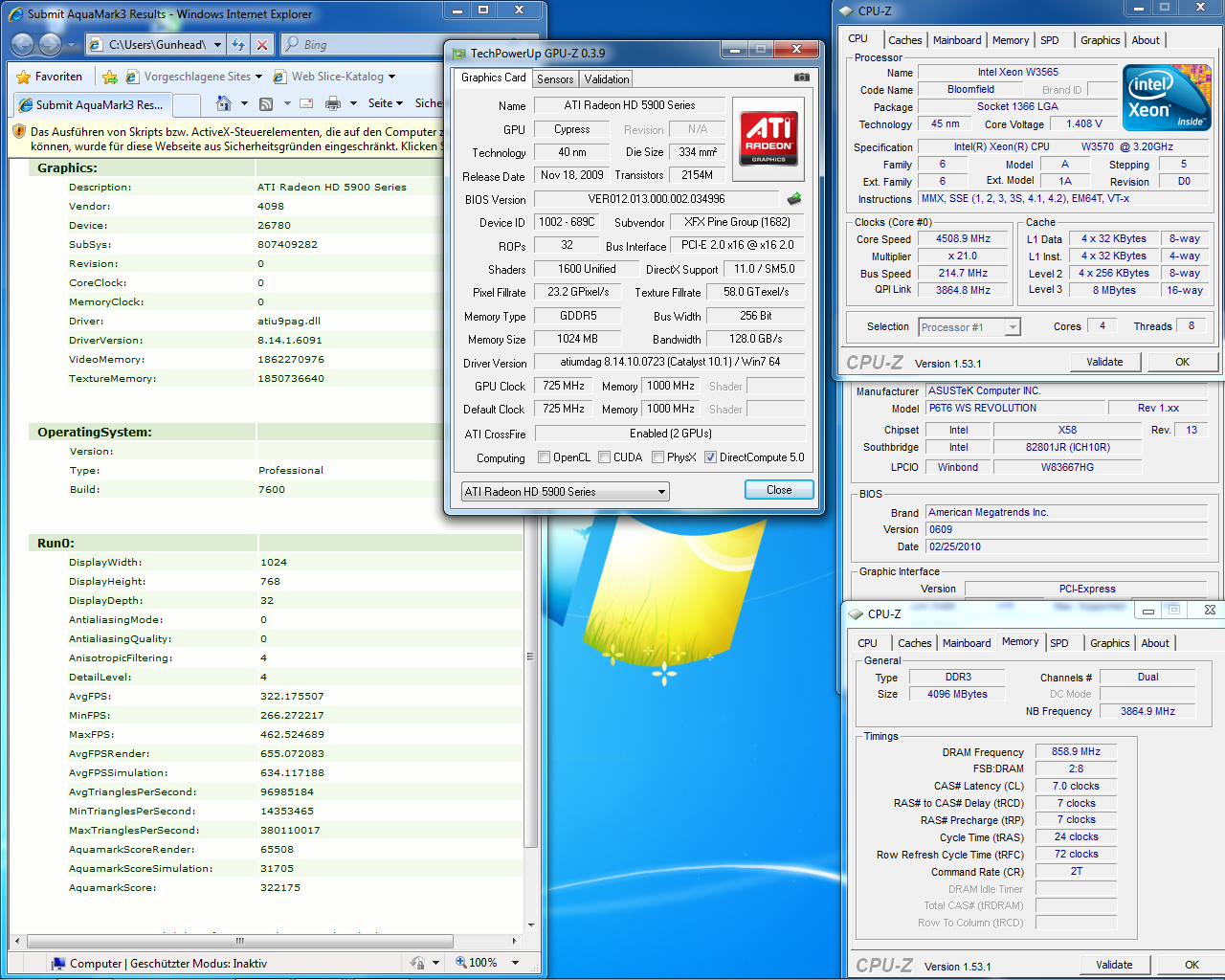Click Validate in the top CPU-Z window
This screenshot has height=980, width=1225.
(1104, 362)
